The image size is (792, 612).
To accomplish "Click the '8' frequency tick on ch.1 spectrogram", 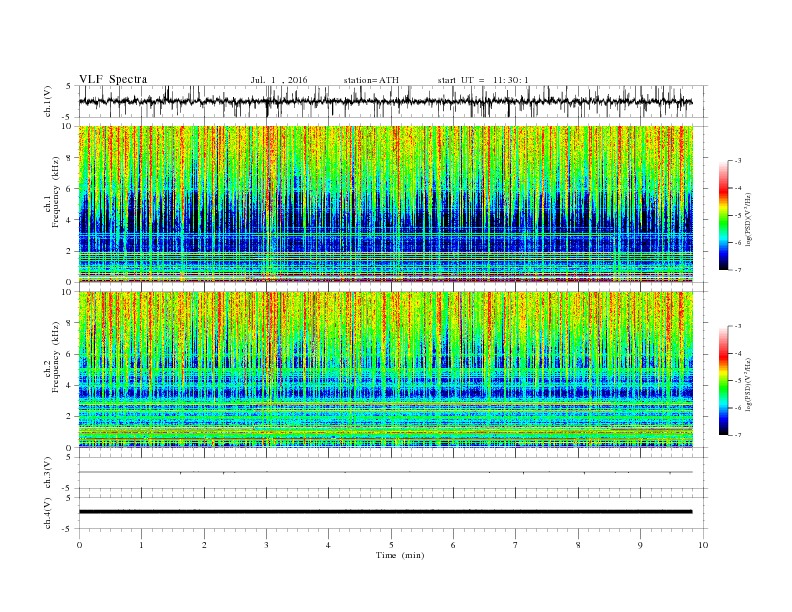I will pos(70,158).
